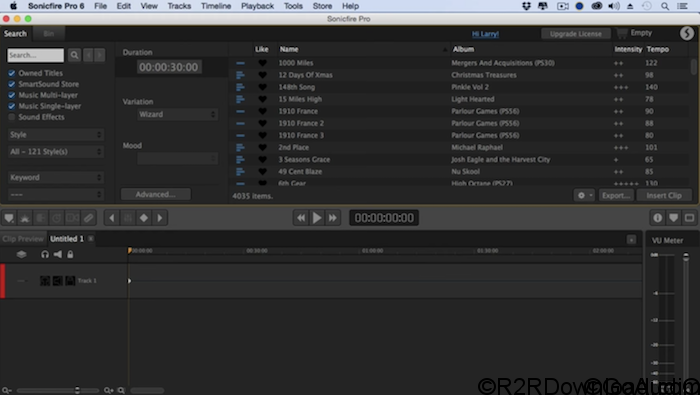This screenshot has width=700, height=395.
Task: Click the Advanced... button
Action: 155,194
